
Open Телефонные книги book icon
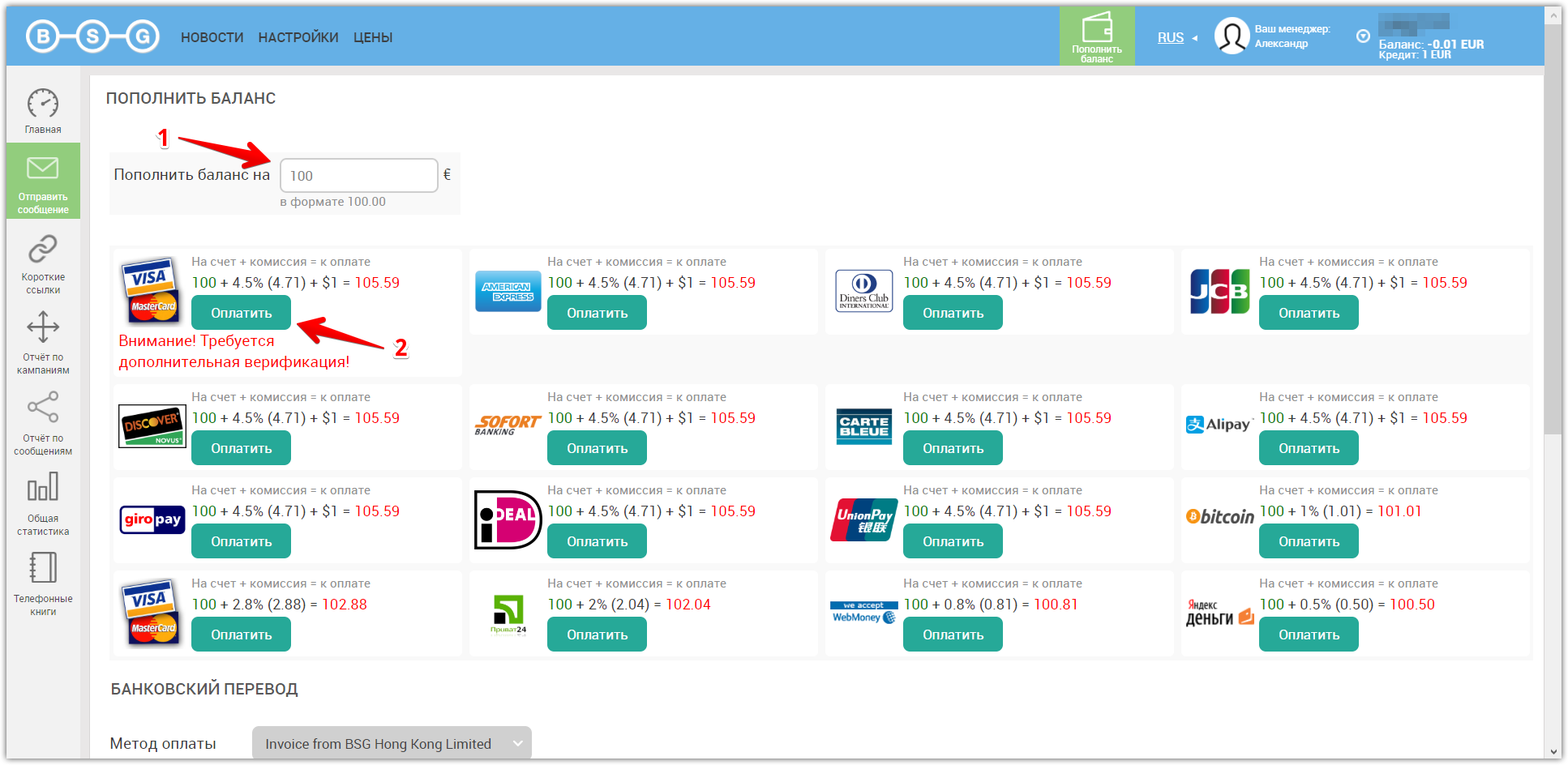click(x=43, y=567)
